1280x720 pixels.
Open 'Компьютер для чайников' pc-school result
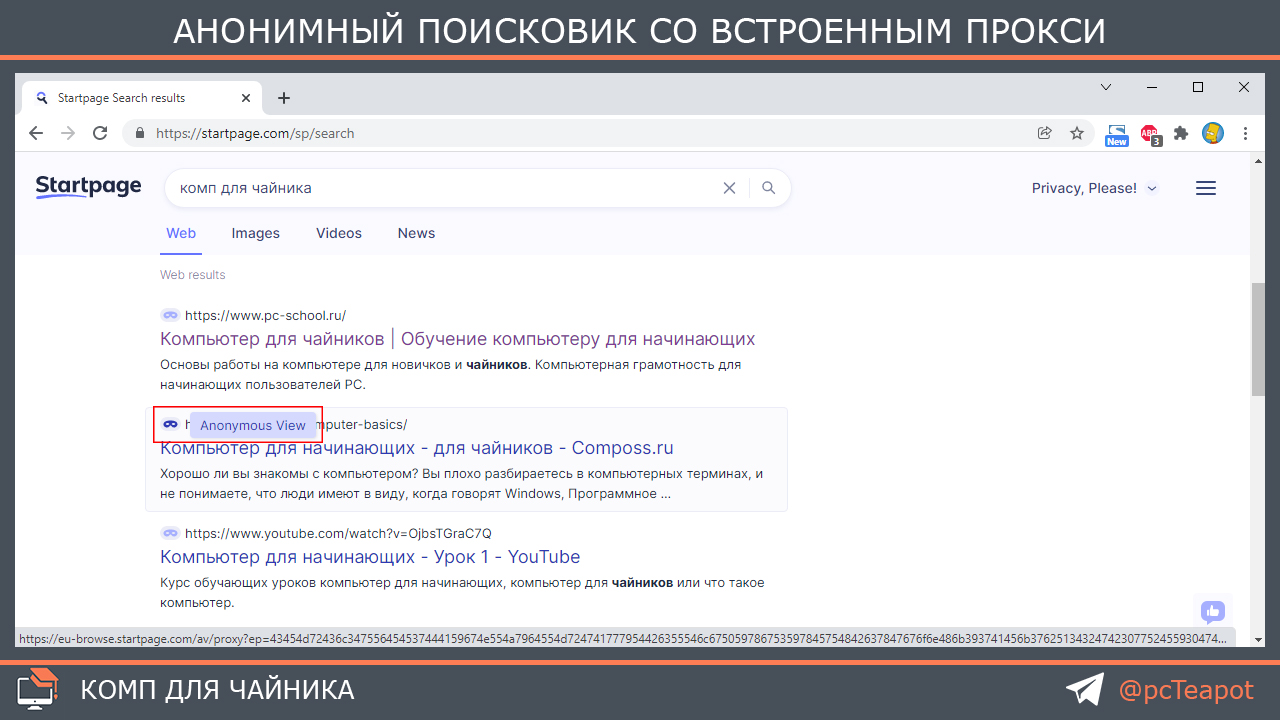pos(458,339)
